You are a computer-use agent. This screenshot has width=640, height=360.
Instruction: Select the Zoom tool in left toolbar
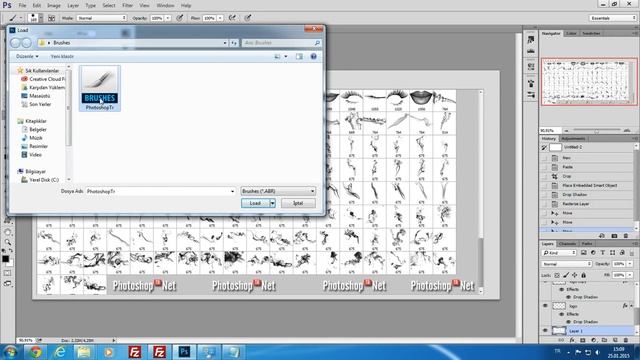(x=8, y=242)
